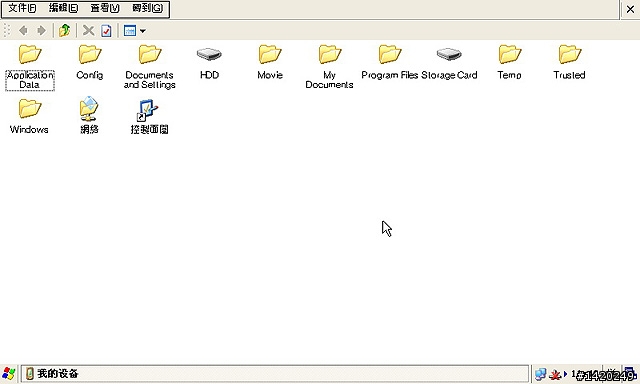This screenshot has width=640, height=384.
Task: Open the Movie folder
Action: [x=270, y=62]
